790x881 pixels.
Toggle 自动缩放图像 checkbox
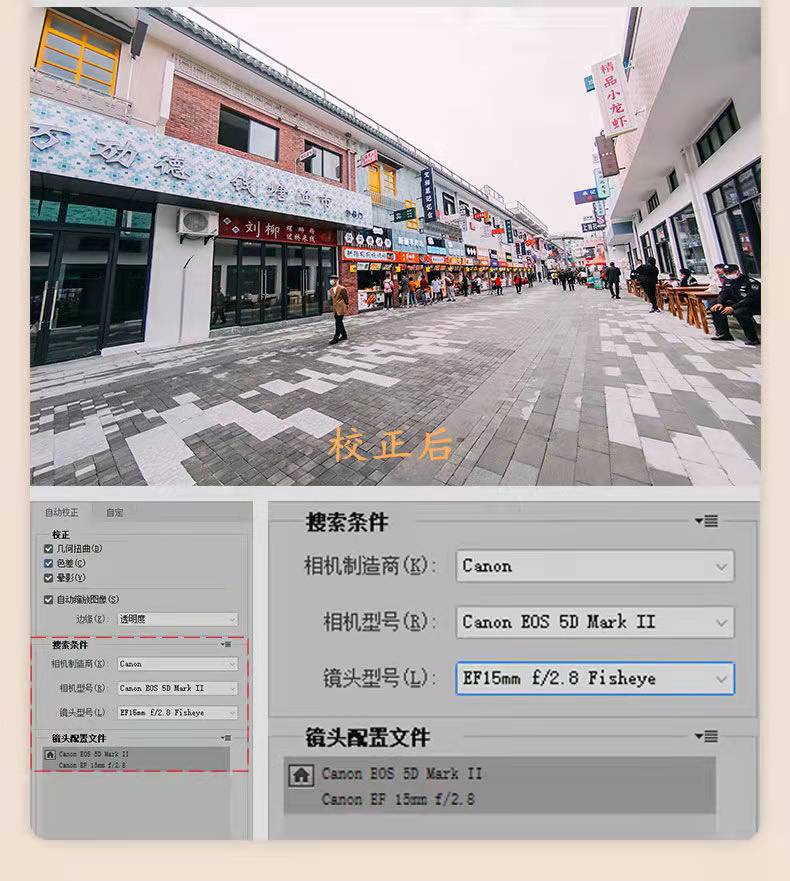click(49, 599)
